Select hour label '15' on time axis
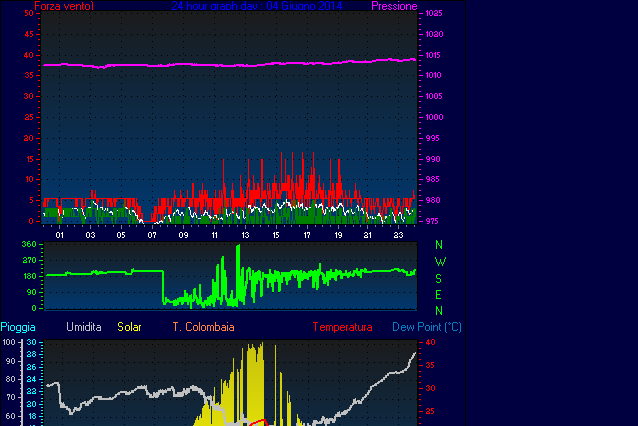 coord(276,235)
